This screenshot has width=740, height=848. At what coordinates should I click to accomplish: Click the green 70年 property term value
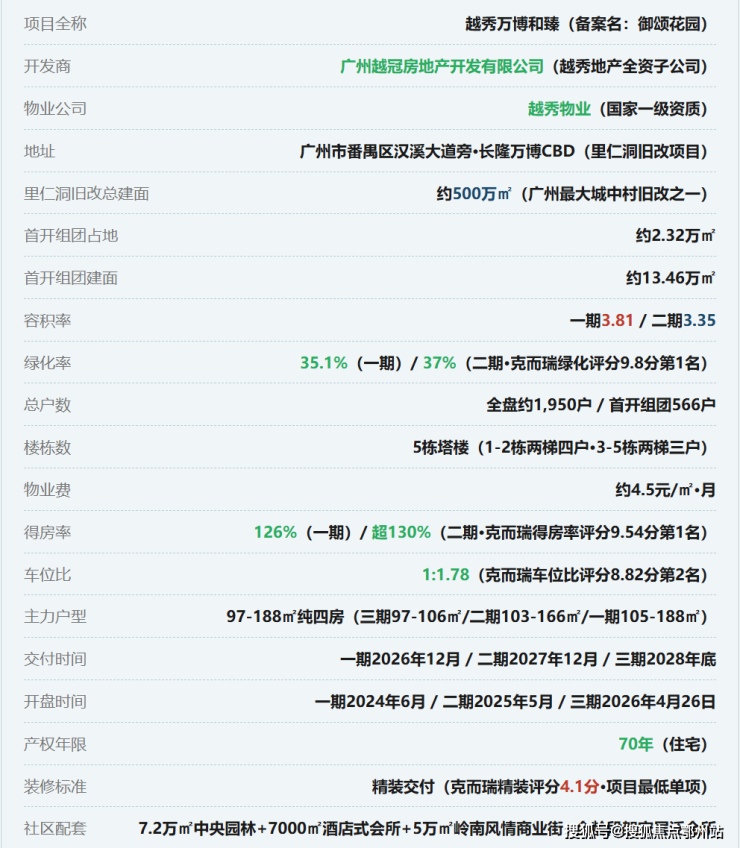pos(636,744)
